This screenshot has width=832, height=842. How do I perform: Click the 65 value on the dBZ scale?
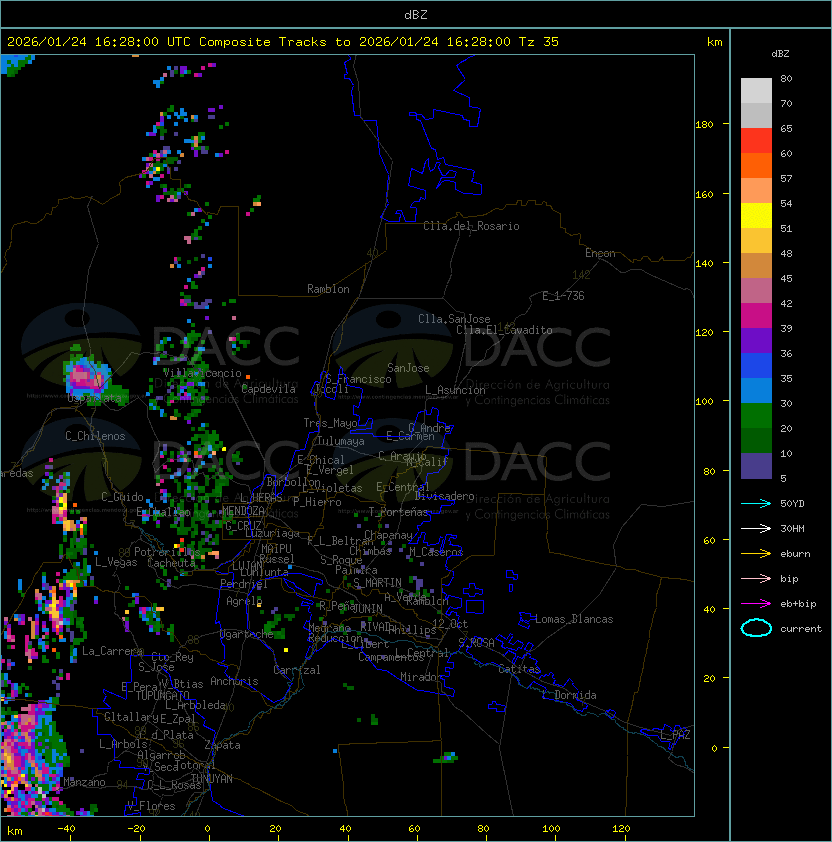786,128
